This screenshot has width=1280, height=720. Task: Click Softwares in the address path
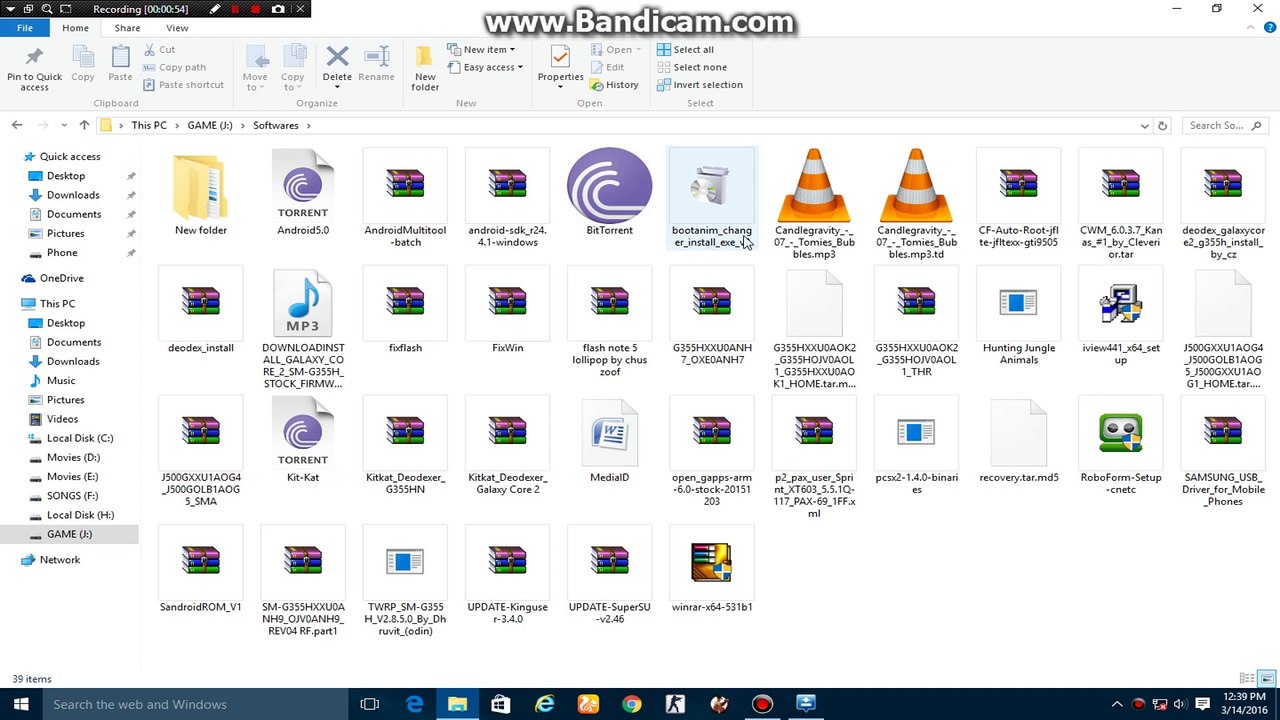click(x=276, y=125)
